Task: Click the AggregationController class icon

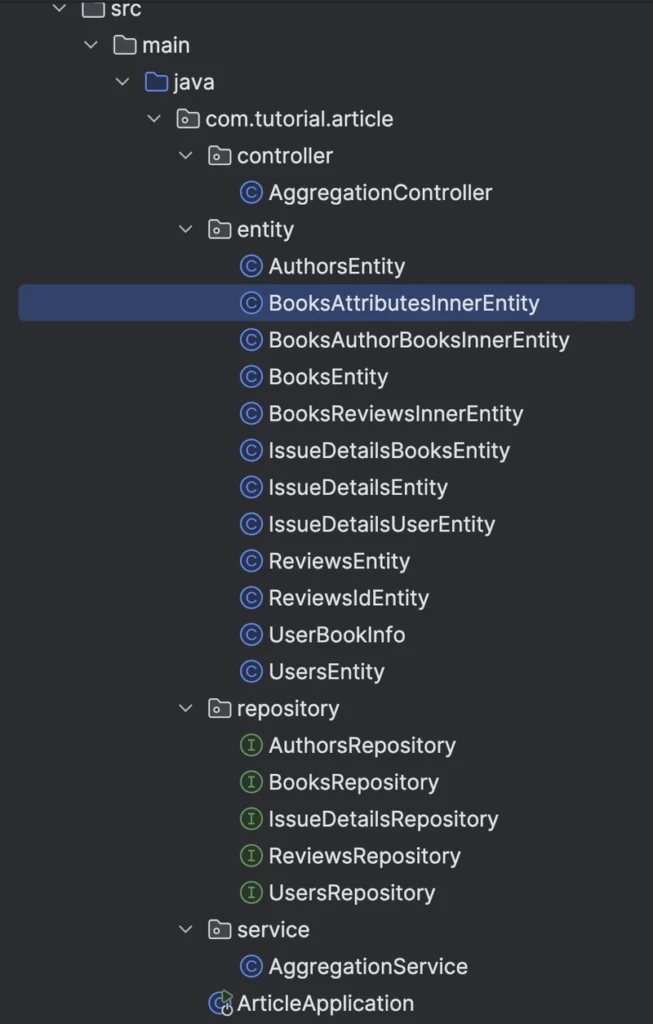Action: [252, 193]
